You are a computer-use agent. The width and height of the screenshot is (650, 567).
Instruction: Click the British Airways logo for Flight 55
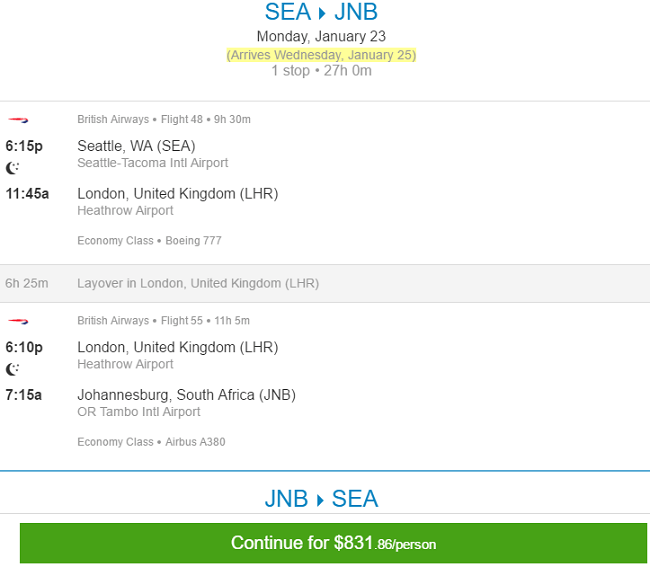point(18,321)
